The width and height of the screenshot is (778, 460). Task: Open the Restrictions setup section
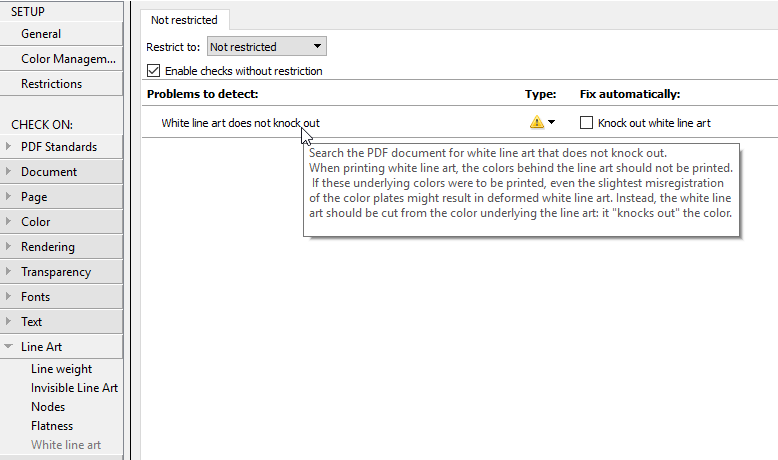coord(61,84)
